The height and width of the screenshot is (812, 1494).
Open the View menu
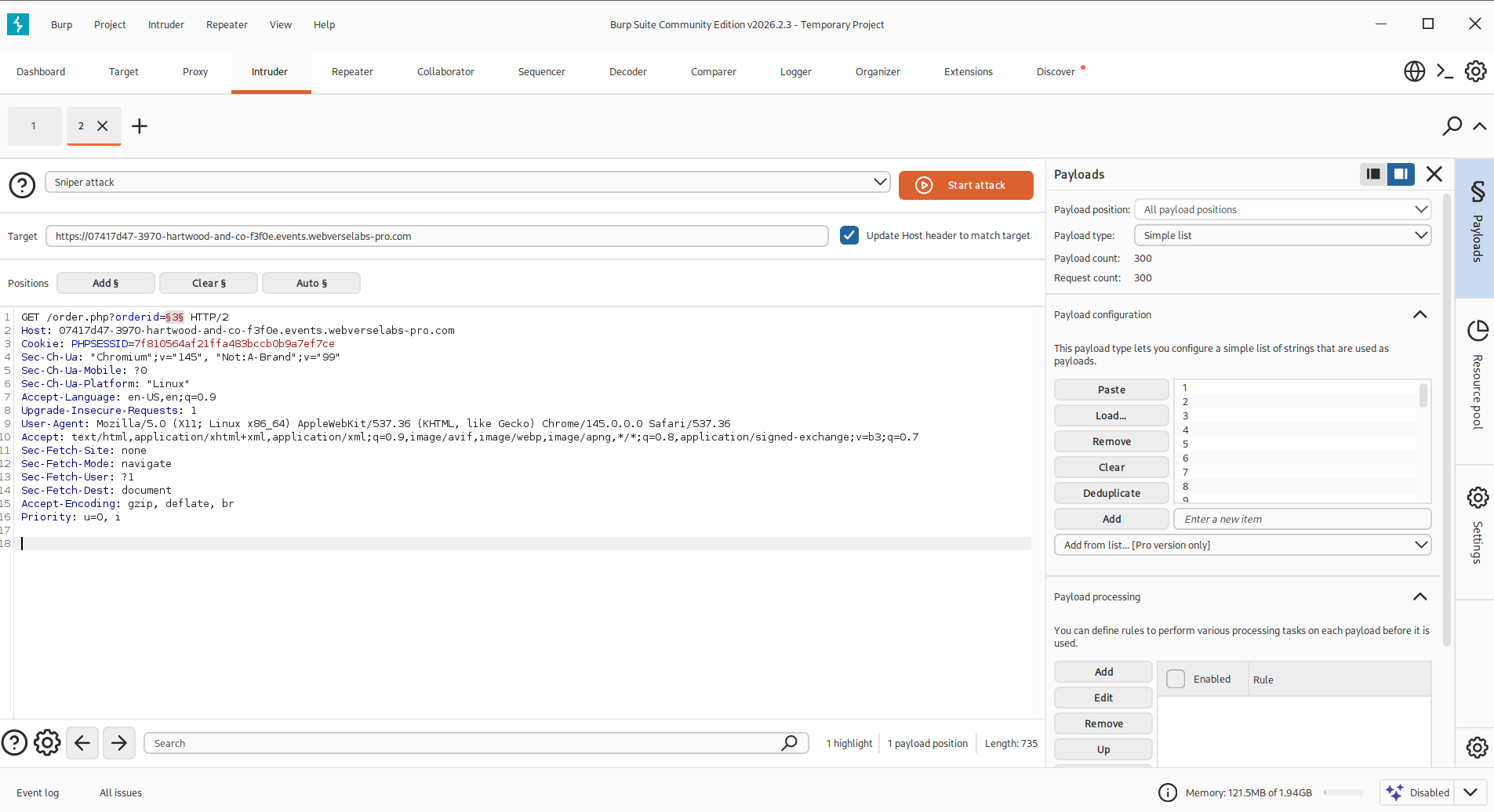point(281,24)
